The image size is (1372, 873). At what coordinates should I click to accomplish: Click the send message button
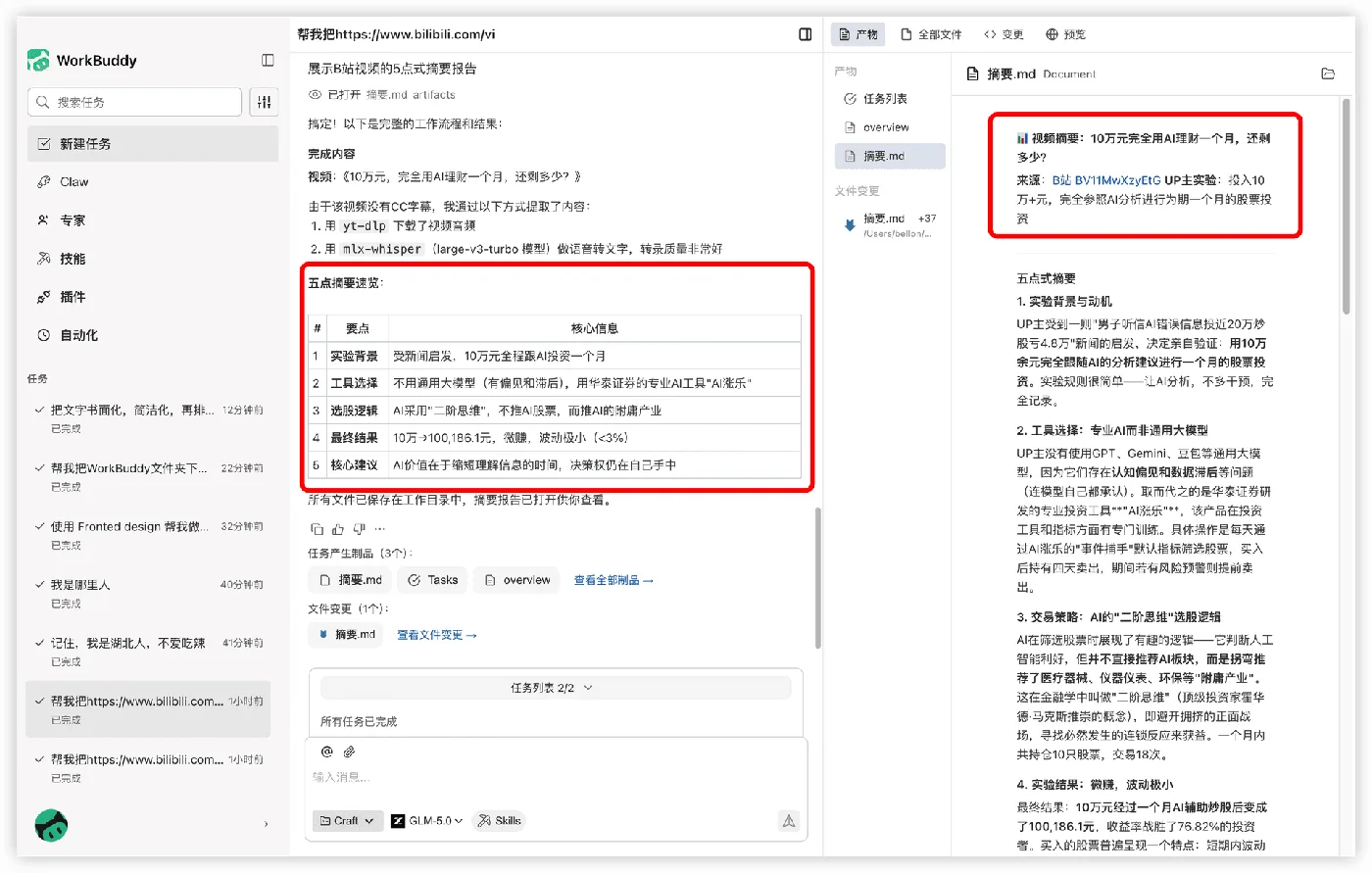click(x=789, y=821)
